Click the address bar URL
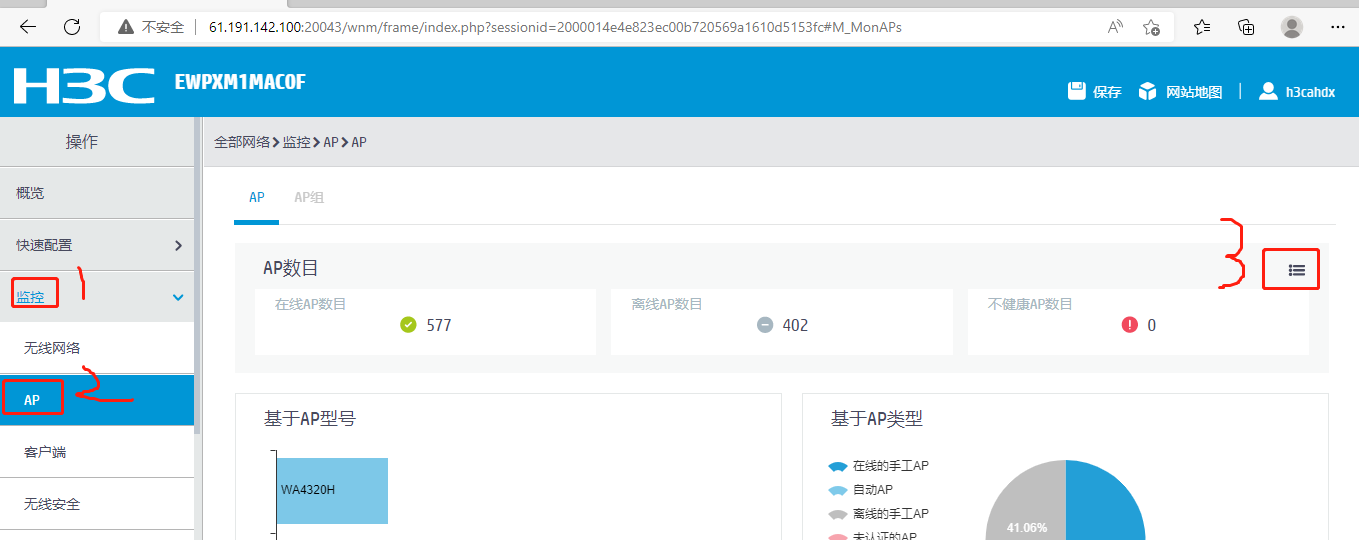The width and height of the screenshot is (1359, 540). click(555, 27)
